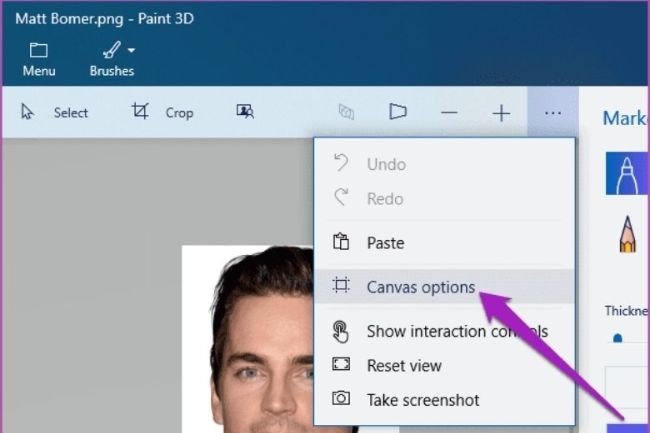Viewport: 650px width, 433px height.
Task: Zoom in with the plus icon
Action: [501, 113]
